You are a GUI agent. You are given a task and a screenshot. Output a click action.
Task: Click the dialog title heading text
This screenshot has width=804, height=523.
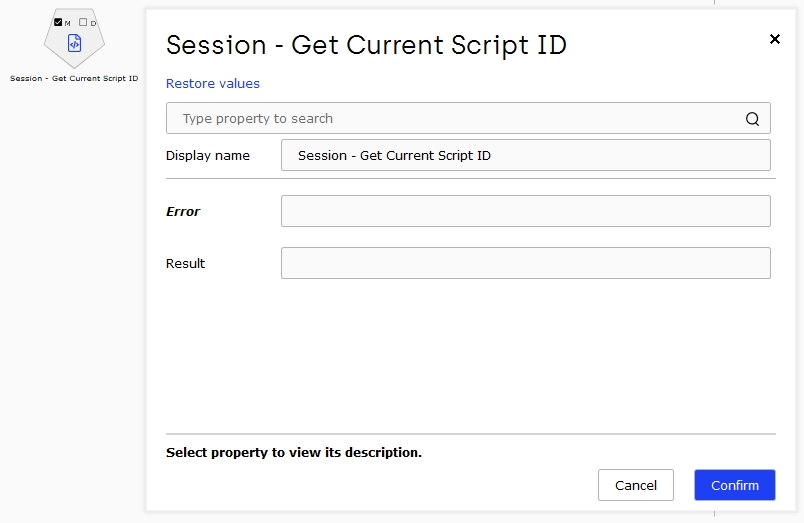[x=366, y=45]
